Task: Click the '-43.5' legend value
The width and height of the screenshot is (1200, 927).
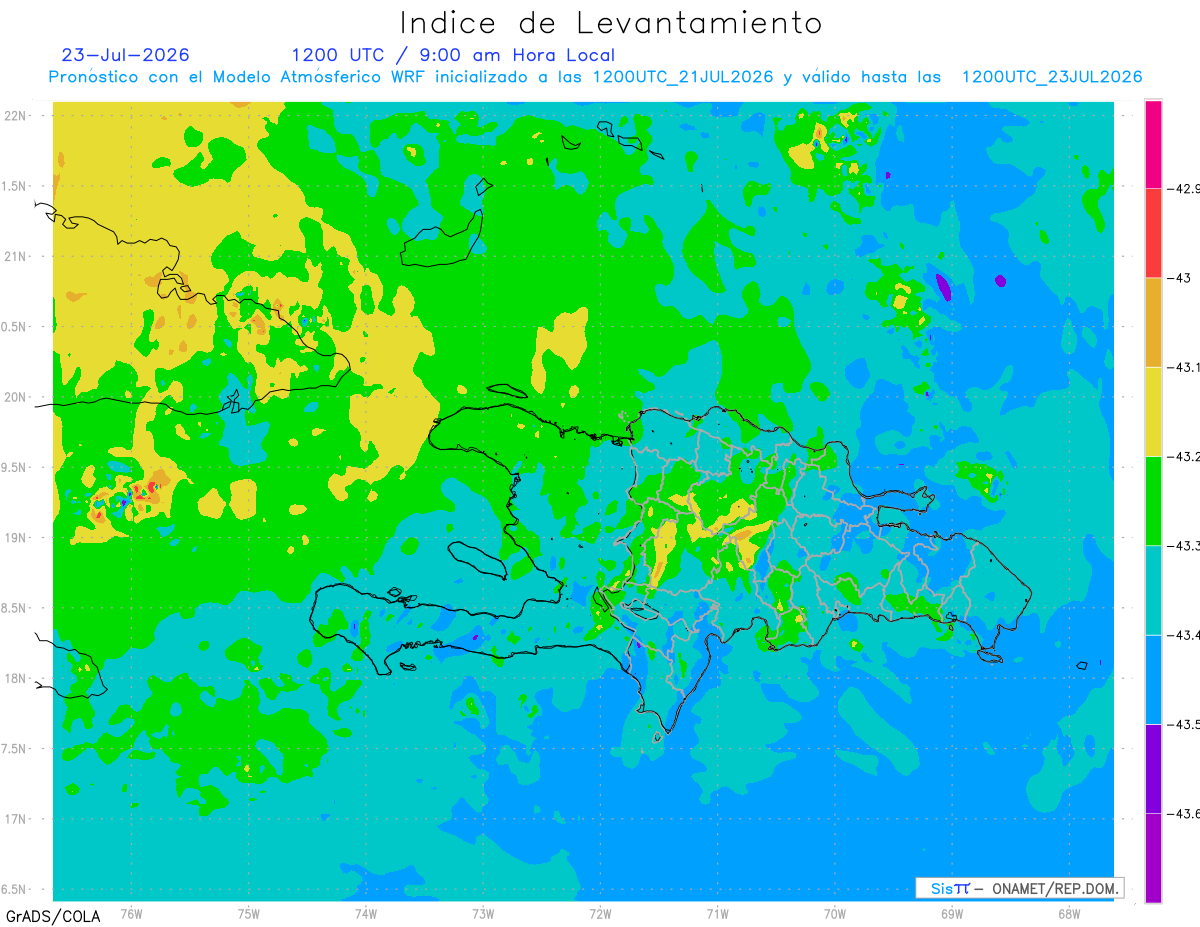Action: pos(1184,723)
